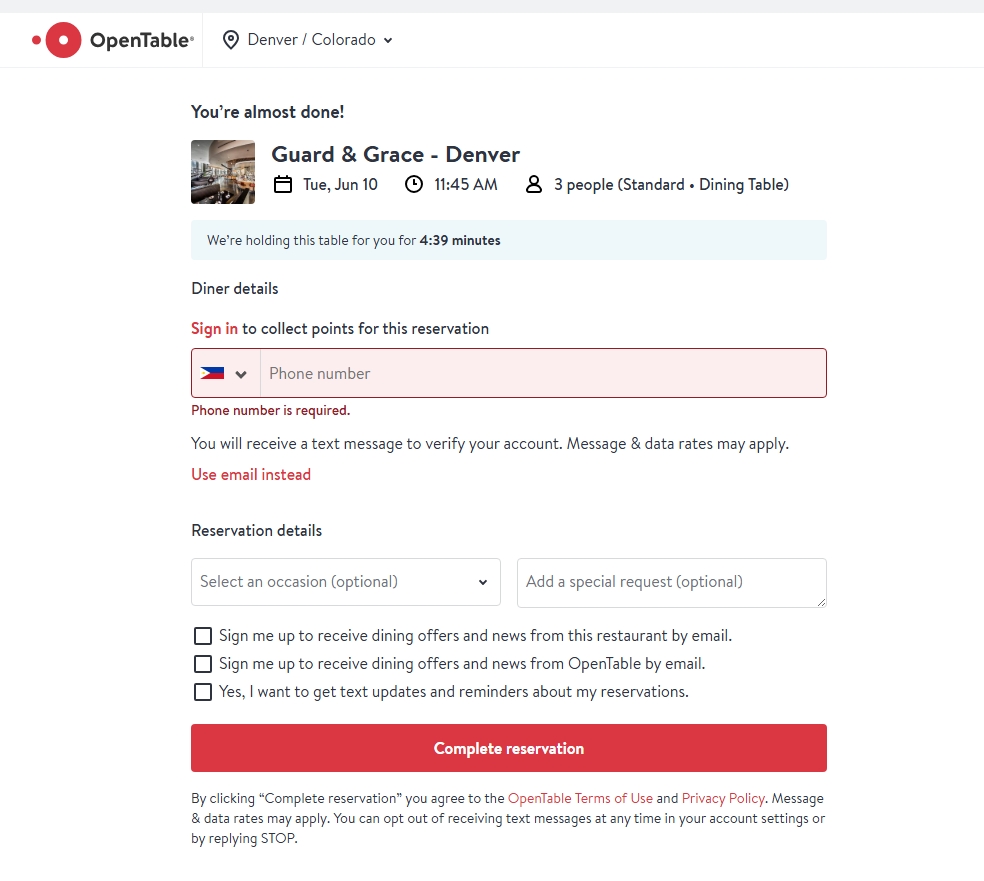Click the 'Tue, Jun 10' date text
984x881 pixels.
[x=341, y=184]
